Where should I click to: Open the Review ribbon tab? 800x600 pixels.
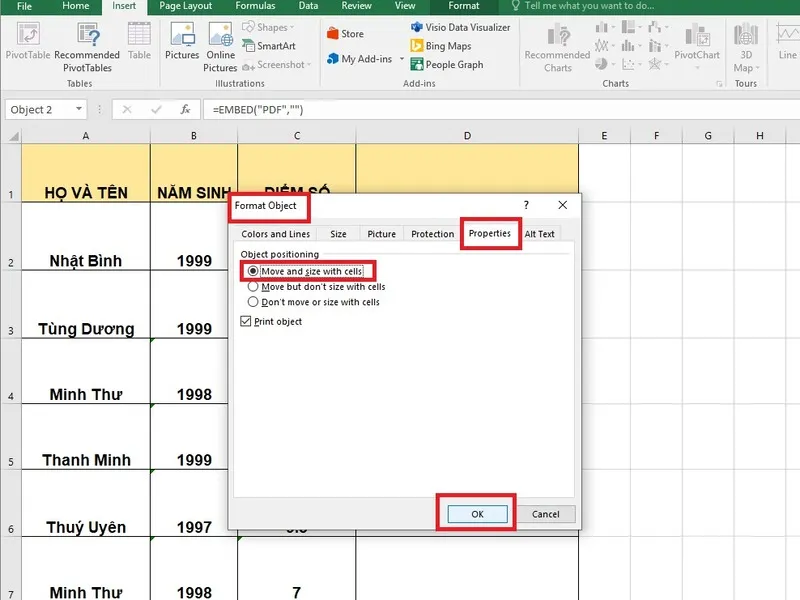[x=356, y=6]
